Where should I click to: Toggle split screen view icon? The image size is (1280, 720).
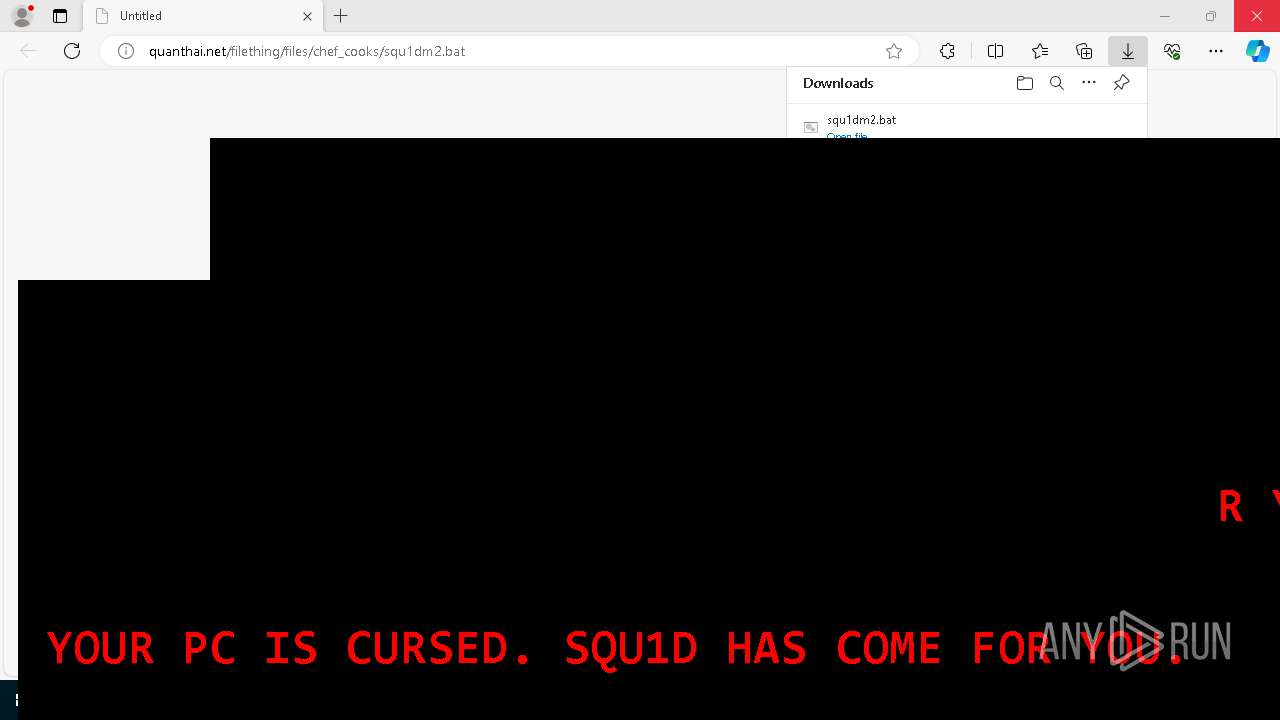[995, 51]
